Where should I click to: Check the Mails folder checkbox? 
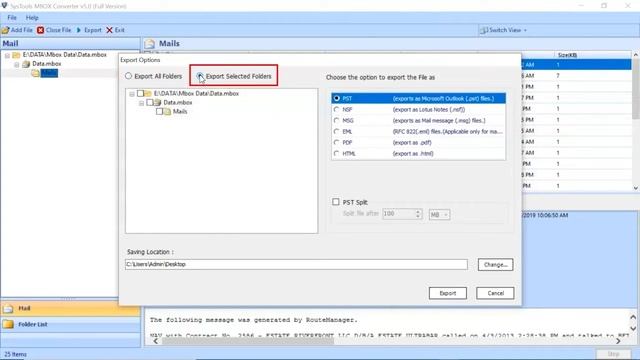tap(159, 111)
